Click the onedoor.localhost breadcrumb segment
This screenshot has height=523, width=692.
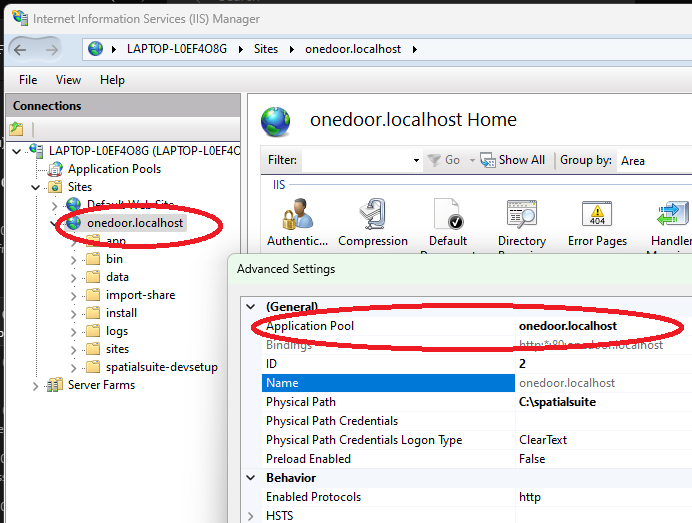(353, 49)
